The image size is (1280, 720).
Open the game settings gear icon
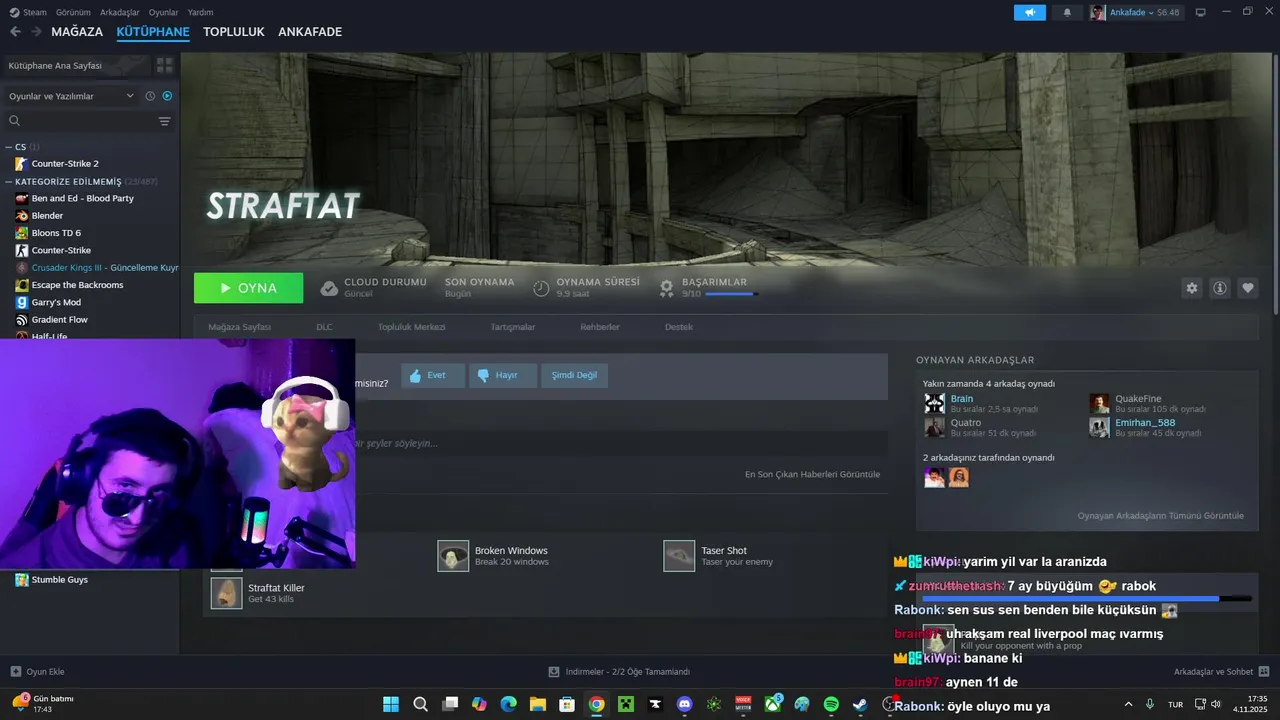[1192, 288]
